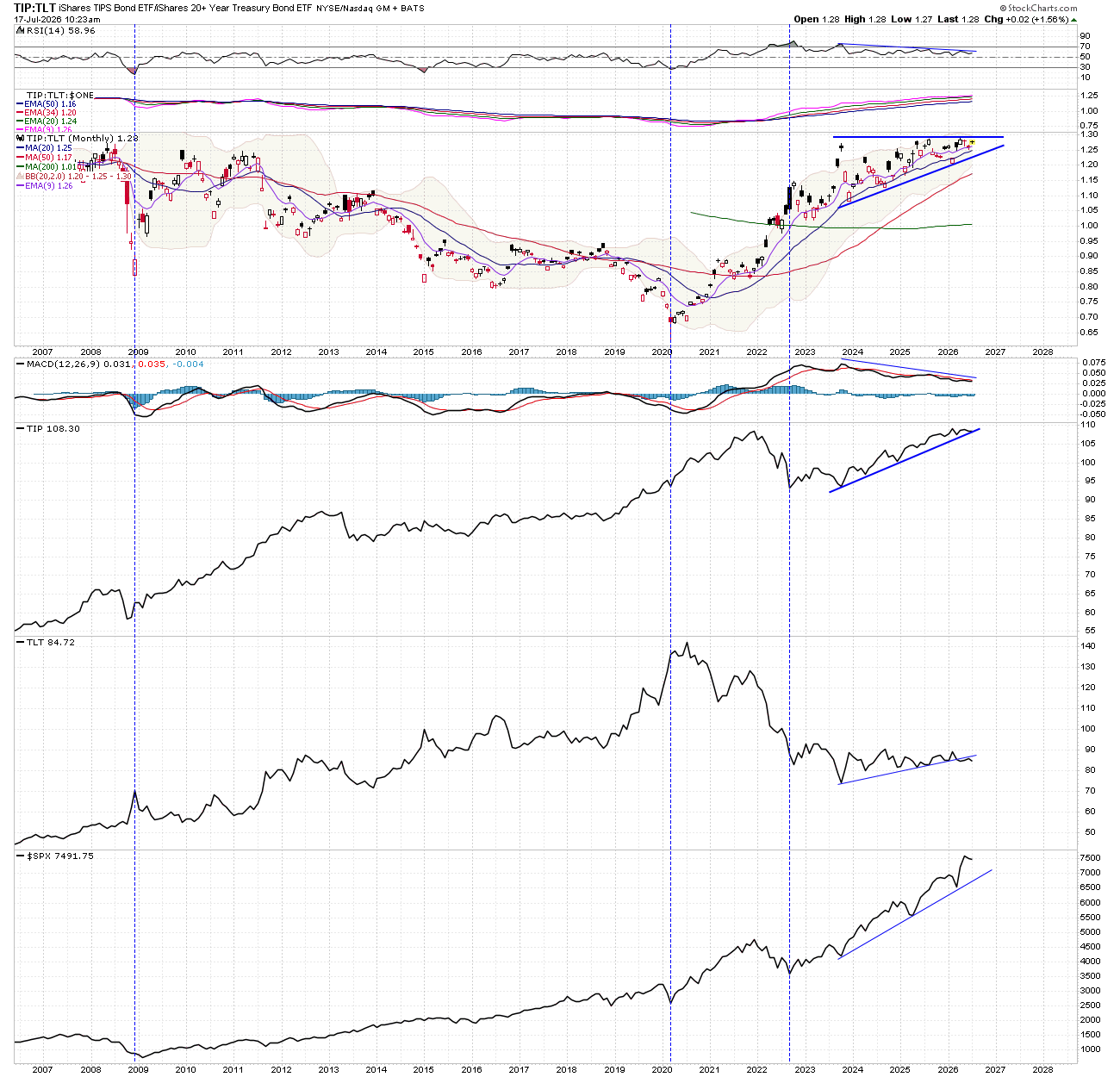The height and width of the screenshot is (1077, 1120).
Task: Click 2028 on the time axis below the $SPX panel
Action: [1042, 1069]
